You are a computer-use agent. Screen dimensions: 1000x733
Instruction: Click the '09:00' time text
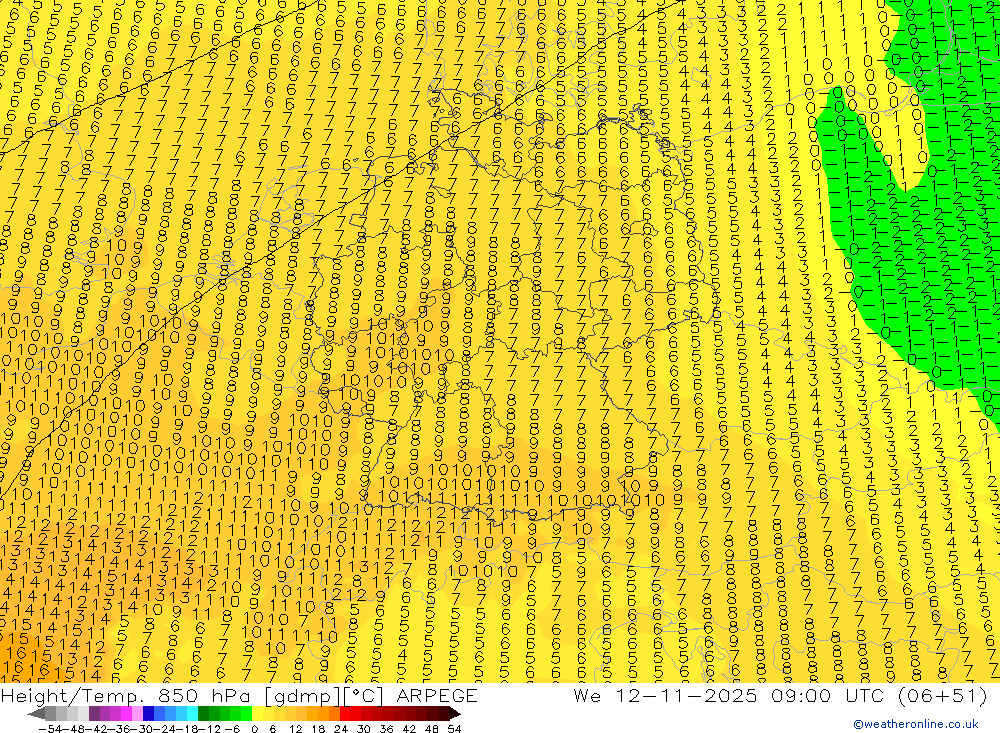pos(800,695)
